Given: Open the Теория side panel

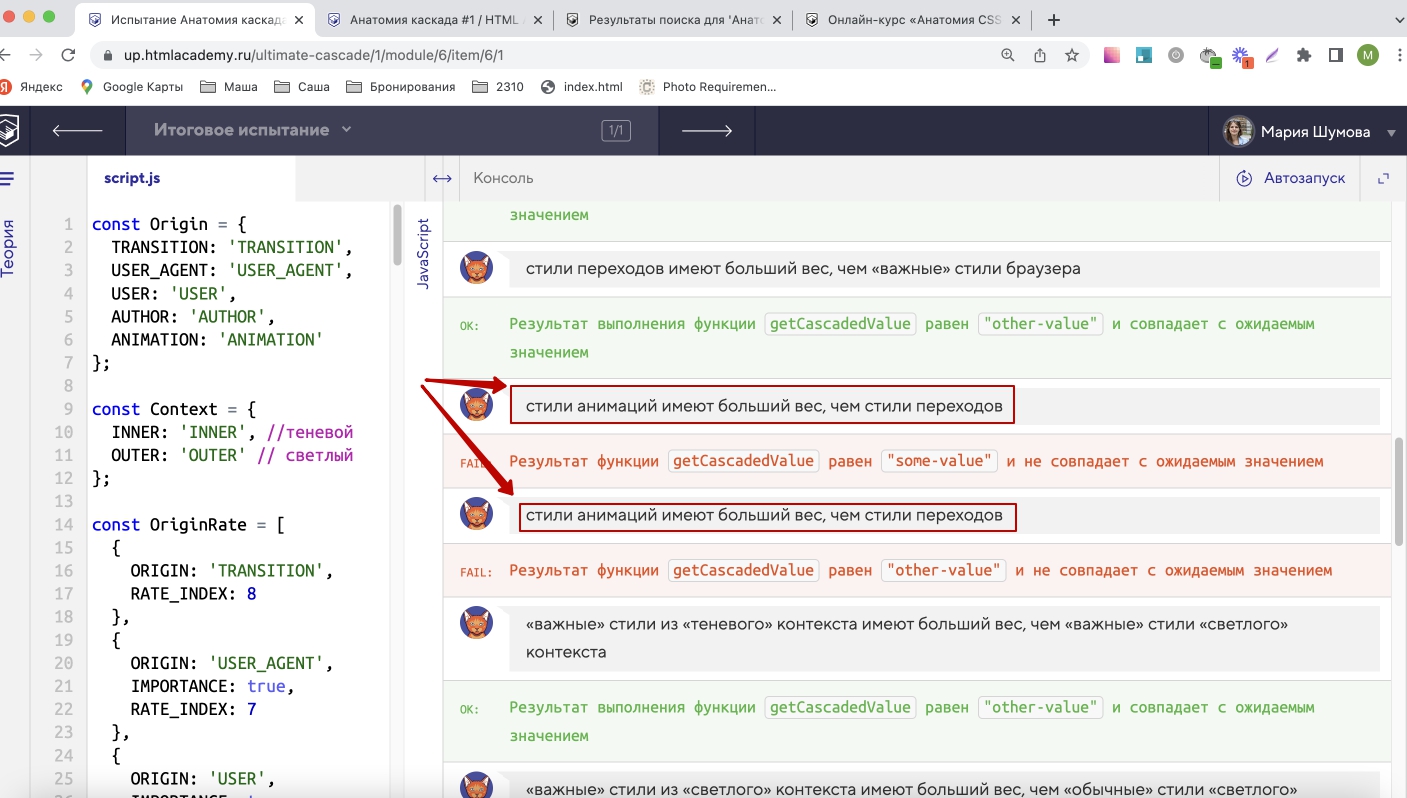Looking at the screenshot, I should click(x=8, y=247).
